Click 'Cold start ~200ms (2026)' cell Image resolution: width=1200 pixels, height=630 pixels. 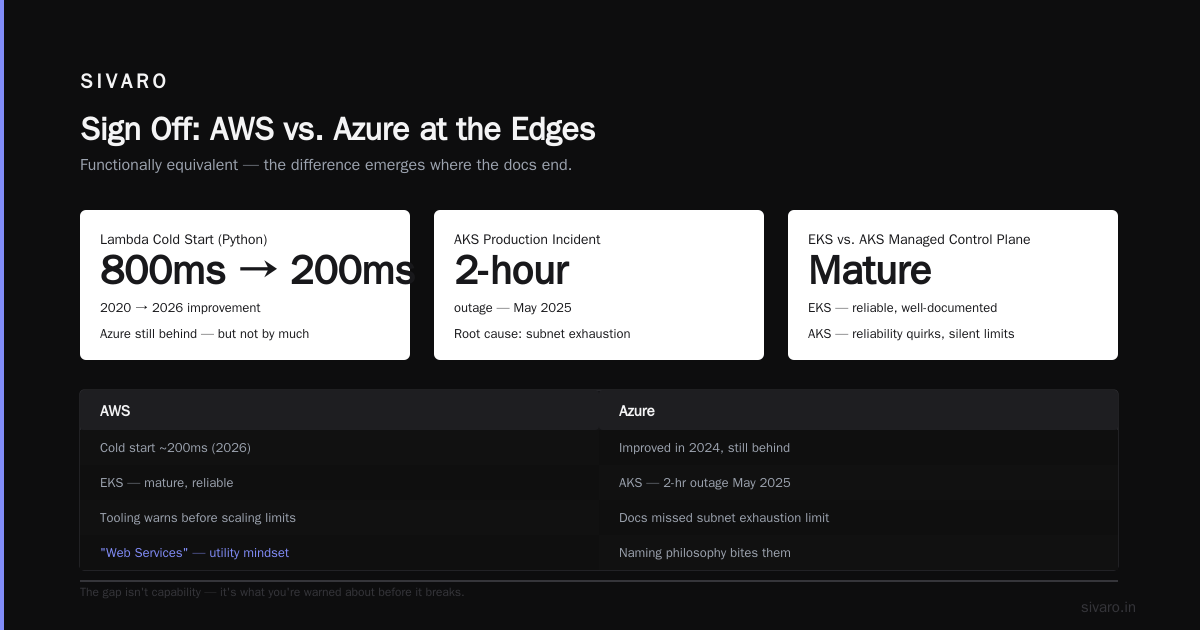[x=339, y=448]
